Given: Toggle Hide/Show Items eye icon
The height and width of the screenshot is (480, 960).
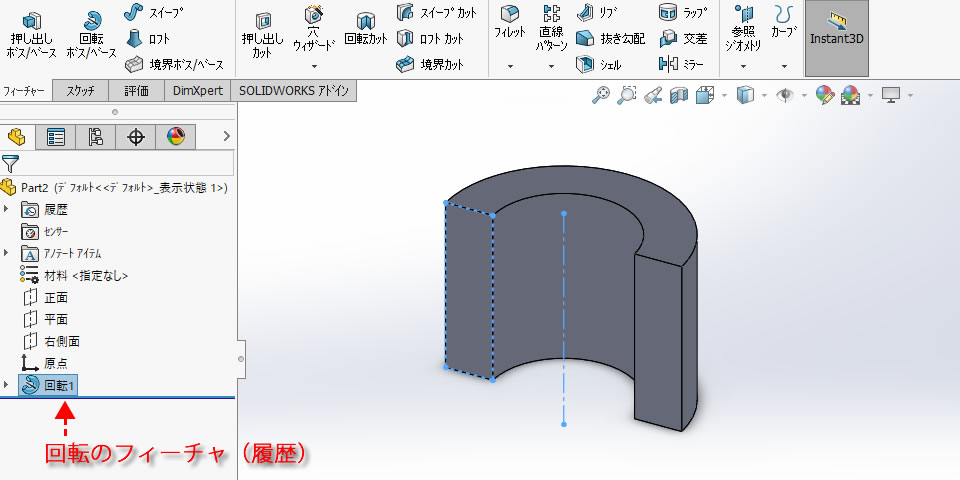Looking at the screenshot, I should [x=786, y=95].
